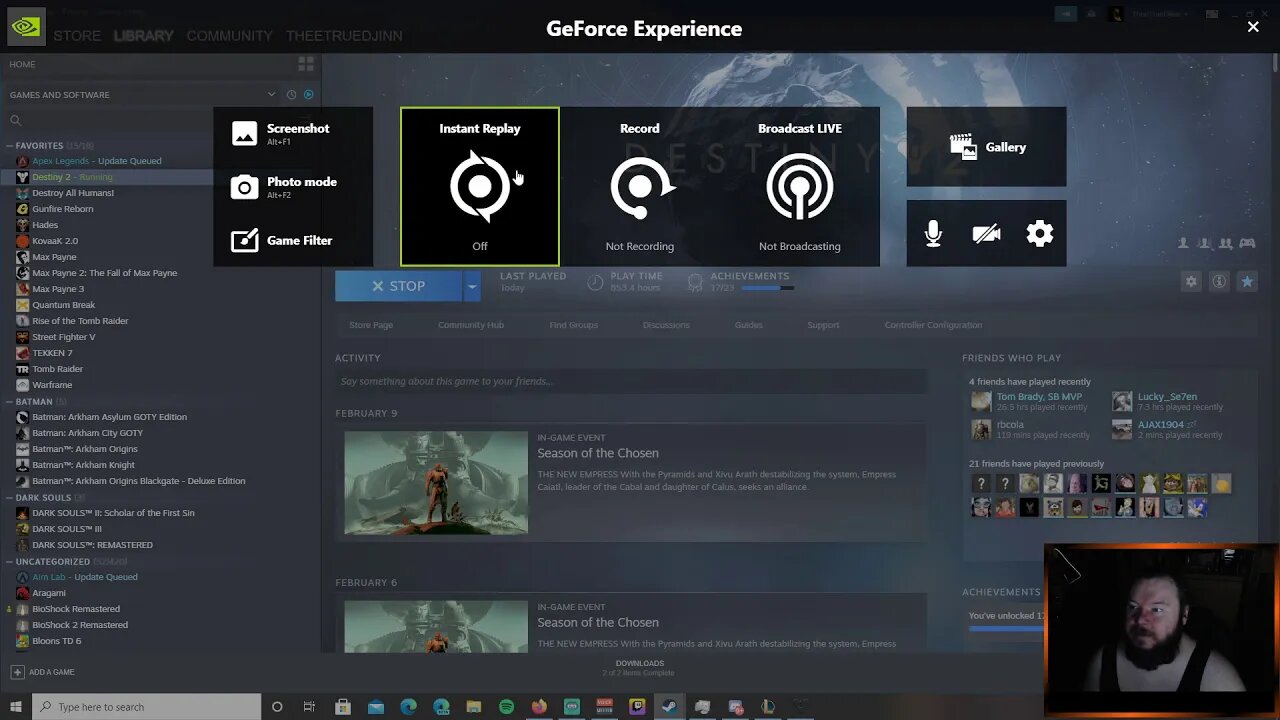Click the recent activity clock filter icon

291,95
